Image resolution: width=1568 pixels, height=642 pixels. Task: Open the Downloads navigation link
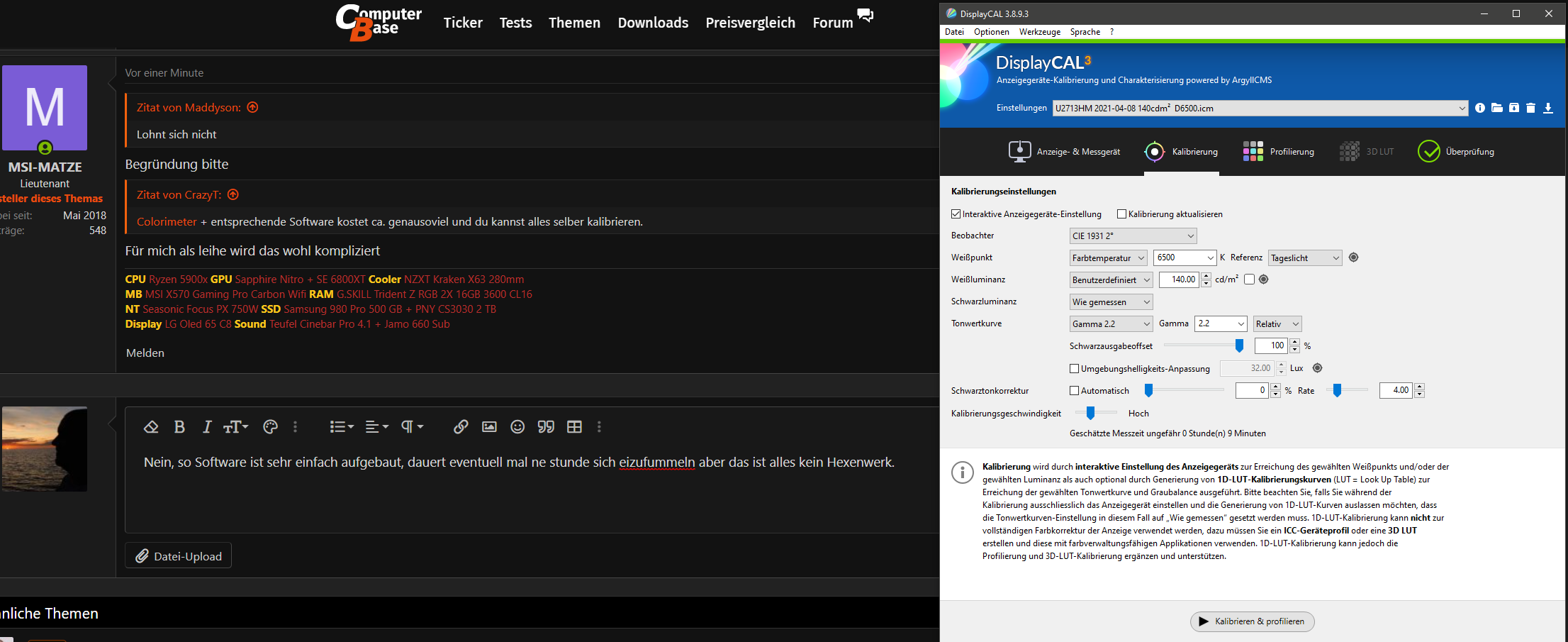point(653,23)
